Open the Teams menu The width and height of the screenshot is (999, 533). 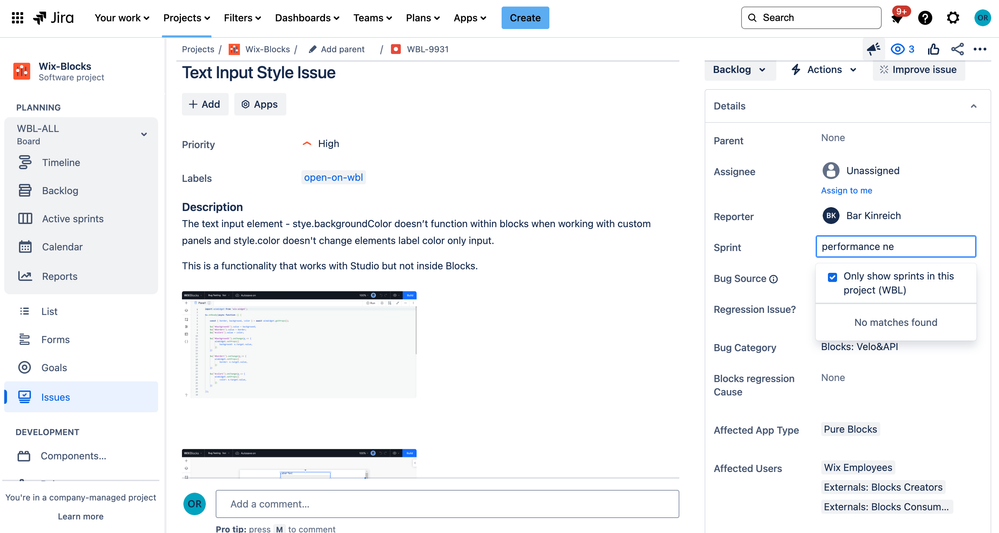(373, 18)
